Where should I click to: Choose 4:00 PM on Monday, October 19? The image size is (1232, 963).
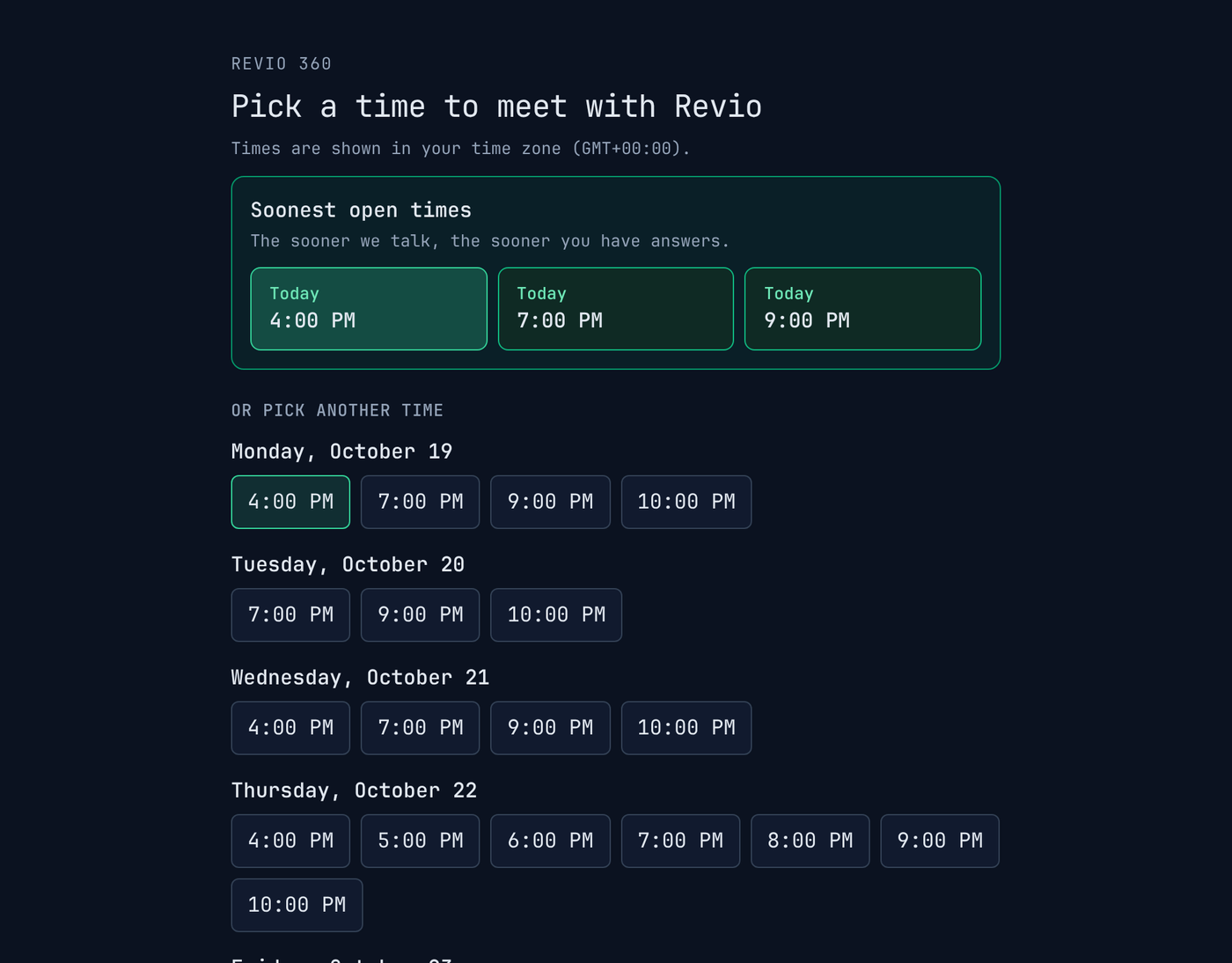tap(290, 502)
